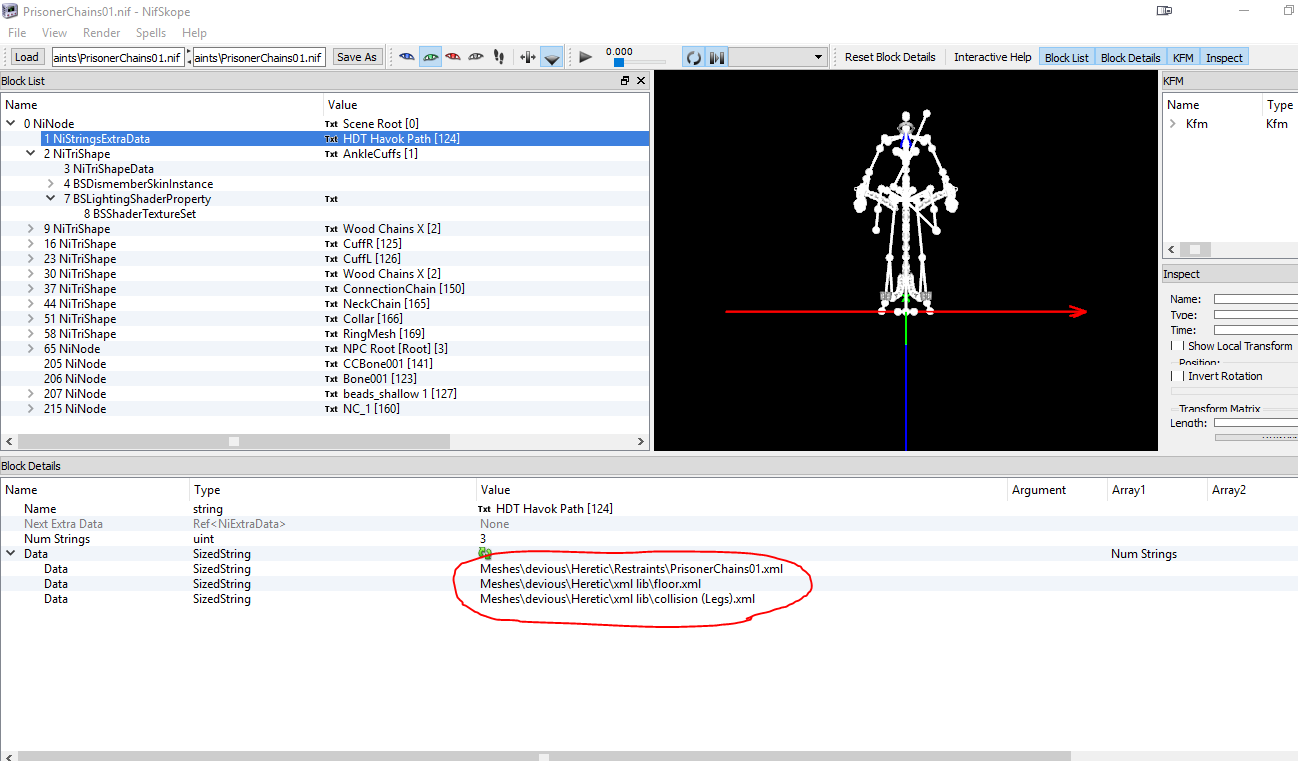Screen dimensions: 1298x761
Task: Select the 8 BSShaderTextureSet row
Action: pos(325,214)
